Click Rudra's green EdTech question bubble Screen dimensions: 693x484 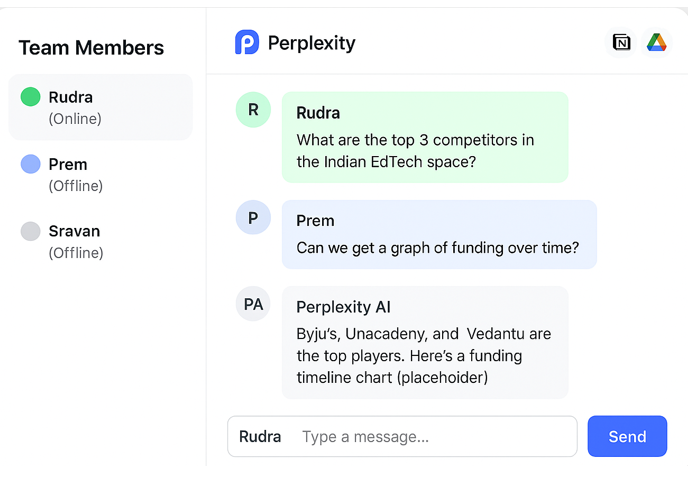point(424,138)
